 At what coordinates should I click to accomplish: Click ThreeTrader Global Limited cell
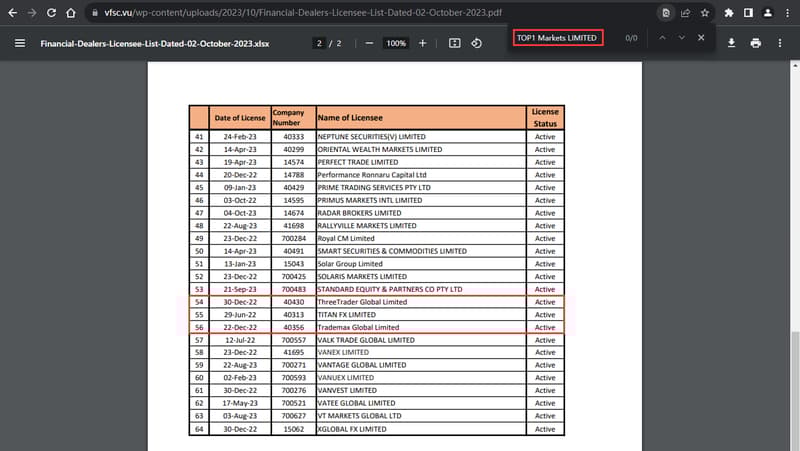pyautogui.click(x=421, y=302)
